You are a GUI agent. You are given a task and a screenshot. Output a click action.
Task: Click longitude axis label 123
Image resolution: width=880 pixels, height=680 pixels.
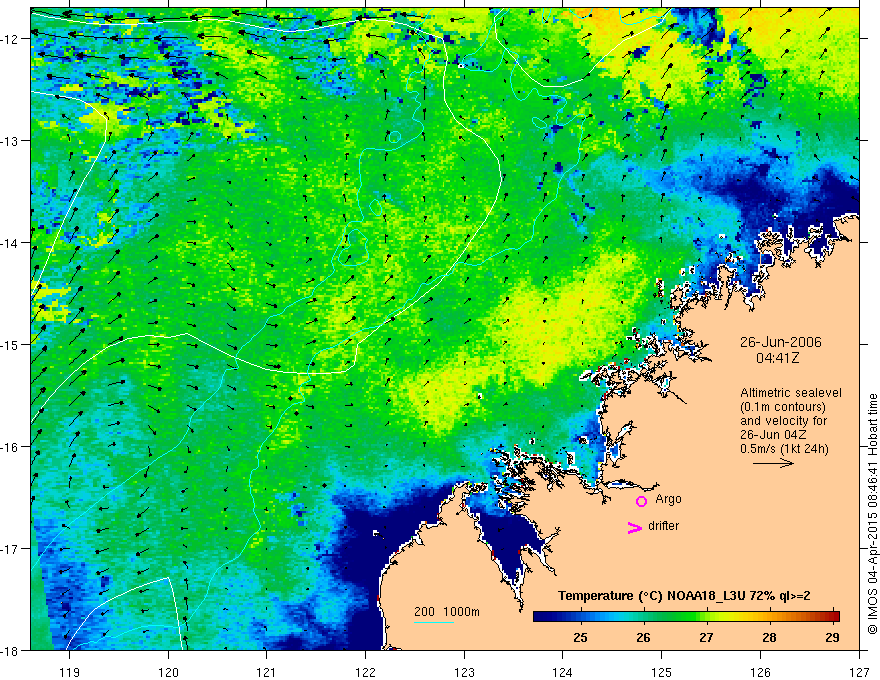point(464,672)
